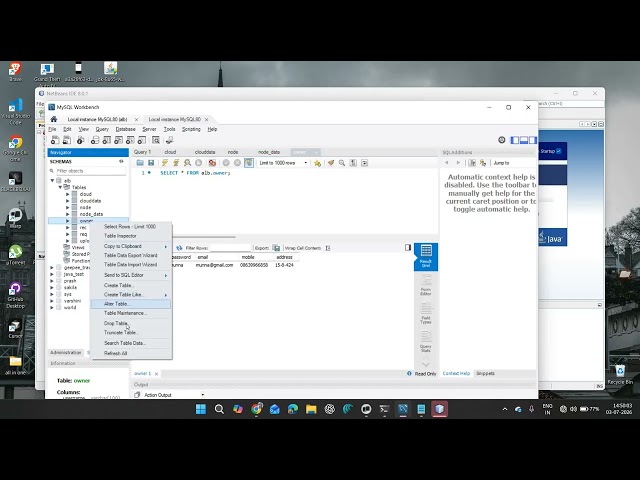Switch to the Form Editor view
This screenshot has width=640, height=480.
[426, 285]
